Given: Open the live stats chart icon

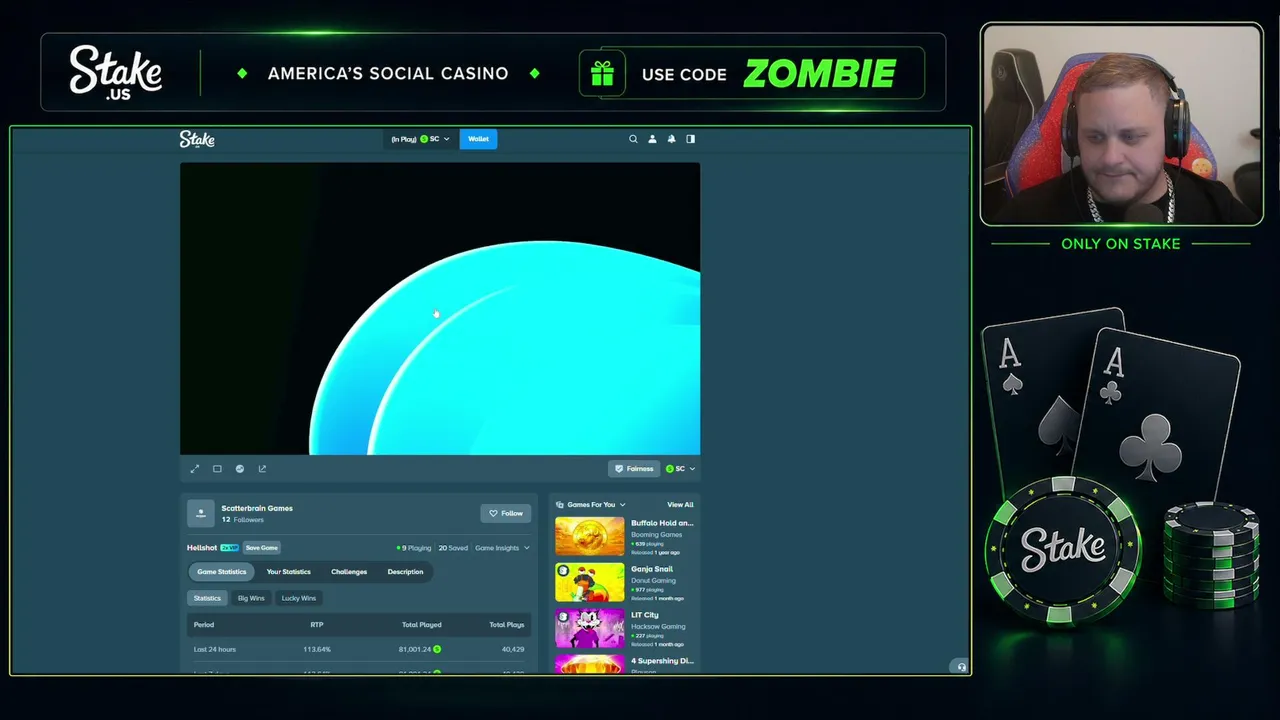Looking at the screenshot, I should tap(240, 468).
